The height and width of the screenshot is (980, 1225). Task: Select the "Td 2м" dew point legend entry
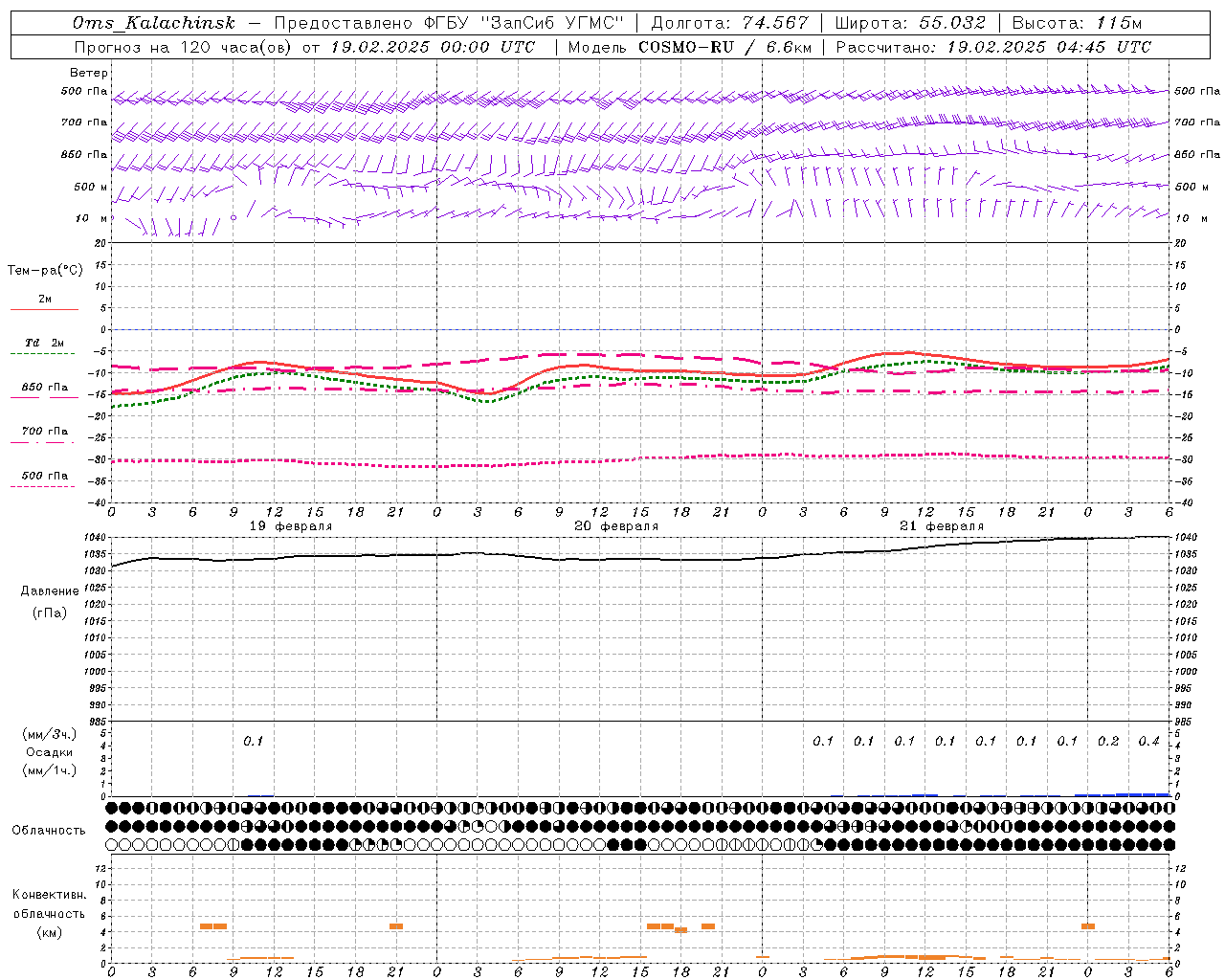[44, 343]
